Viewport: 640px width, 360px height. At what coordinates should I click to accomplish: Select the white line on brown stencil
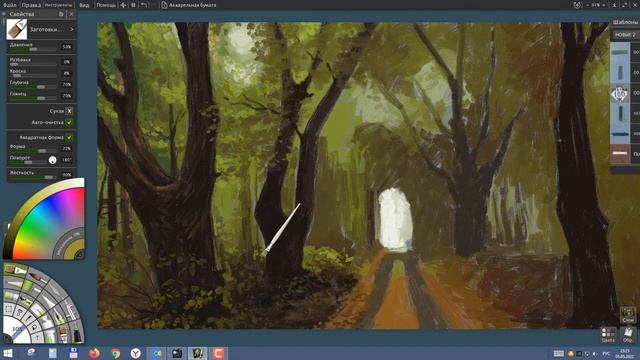point(620,154)
